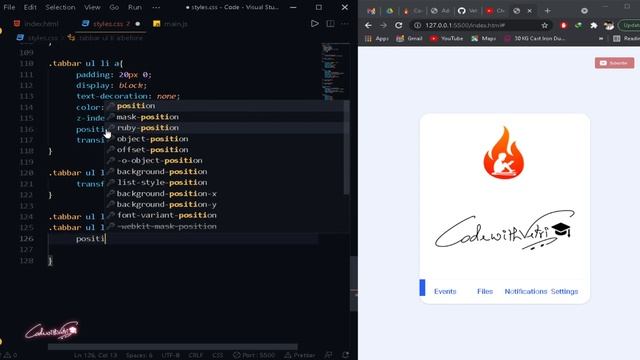Screen dimensions: 640x360
Task: Click the errors and warnings status indicator
Action: coord(10,355)
